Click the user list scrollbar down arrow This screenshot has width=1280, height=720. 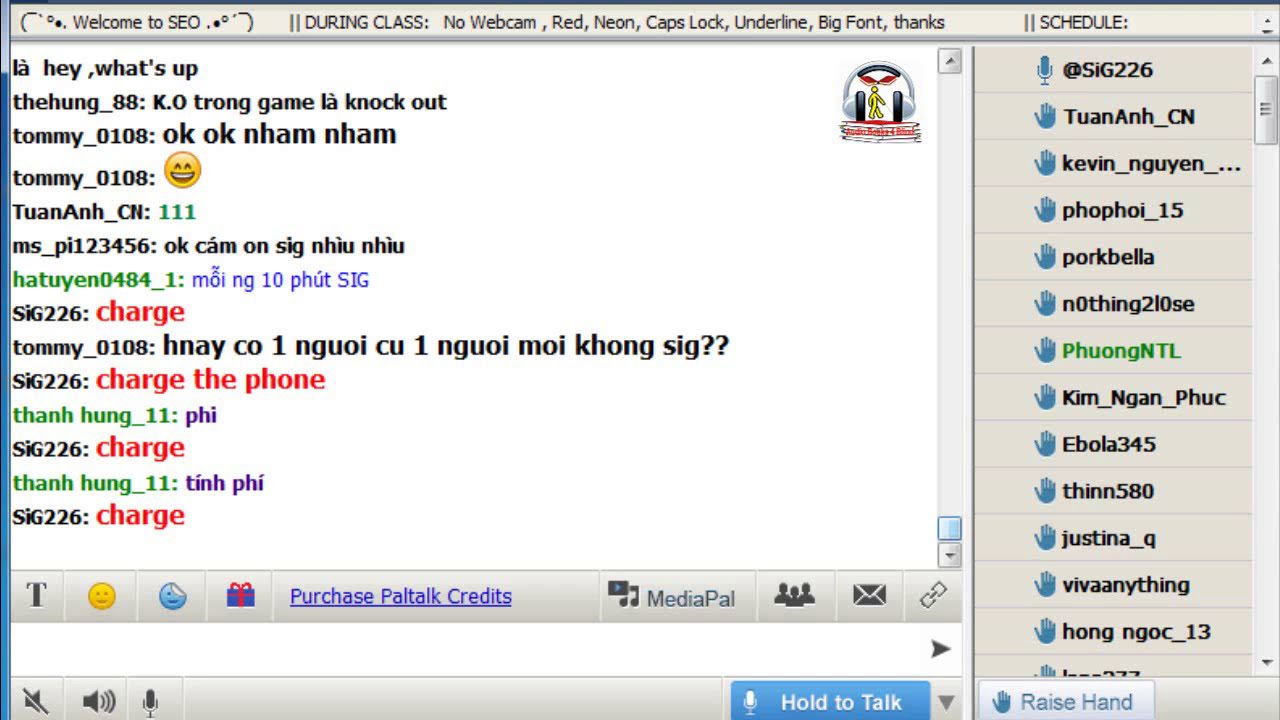pos(1268,663)
